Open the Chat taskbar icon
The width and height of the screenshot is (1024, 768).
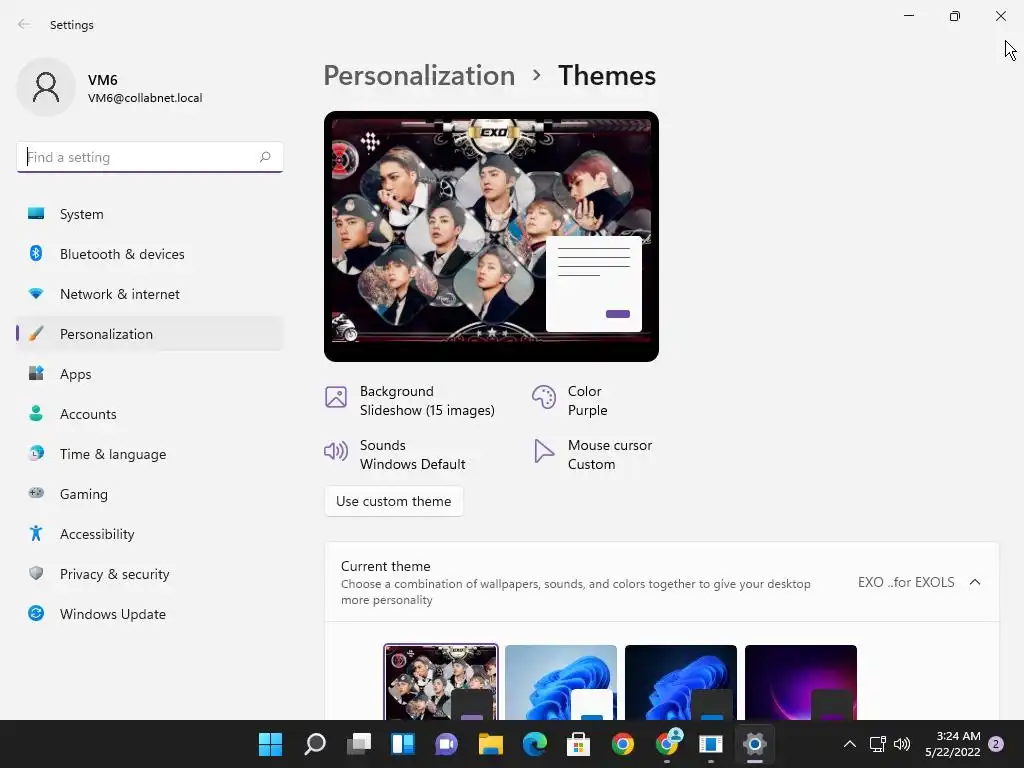[447, 744]
